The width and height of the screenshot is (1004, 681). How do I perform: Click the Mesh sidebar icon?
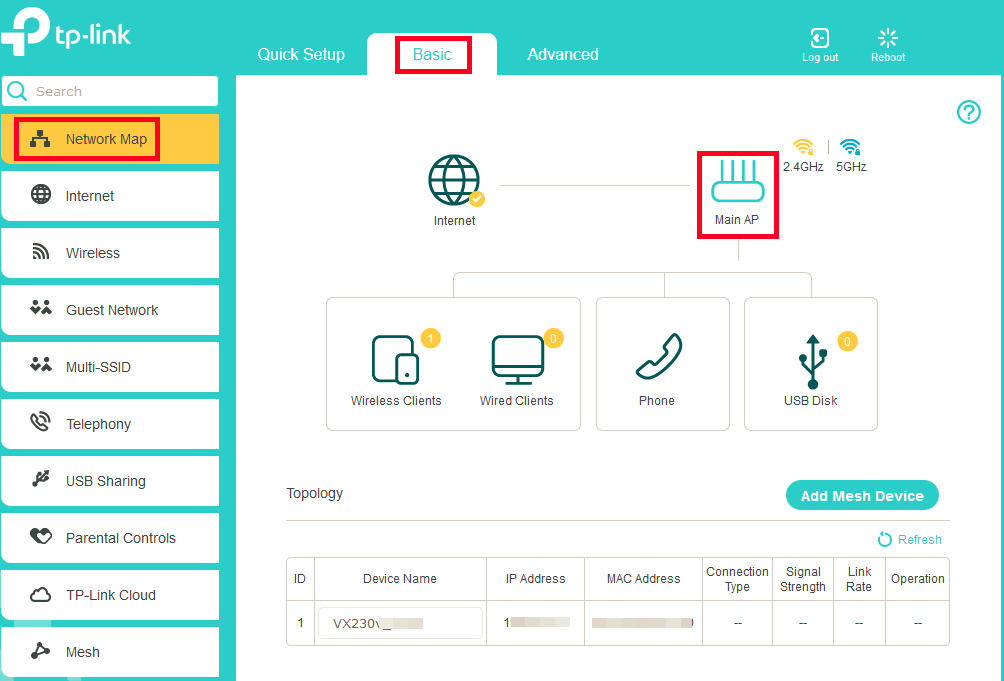point(40,650)
